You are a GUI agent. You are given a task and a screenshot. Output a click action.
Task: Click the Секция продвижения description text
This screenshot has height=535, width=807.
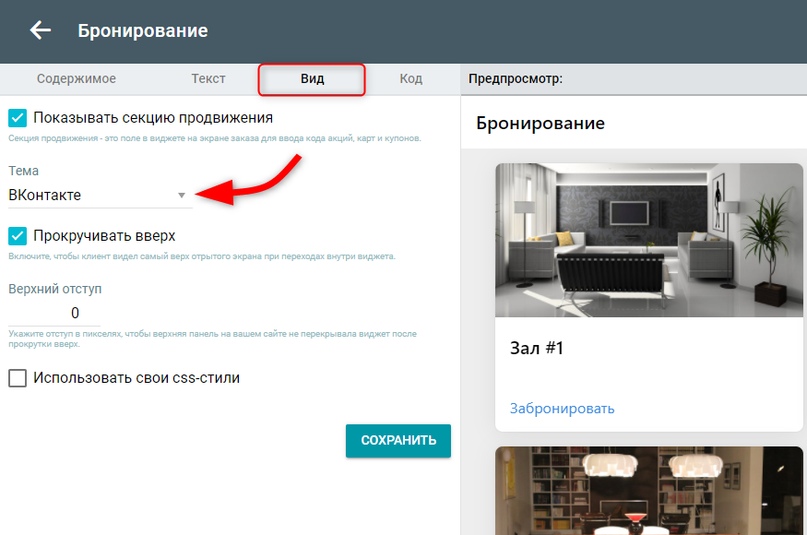click(x=215, y=138)
